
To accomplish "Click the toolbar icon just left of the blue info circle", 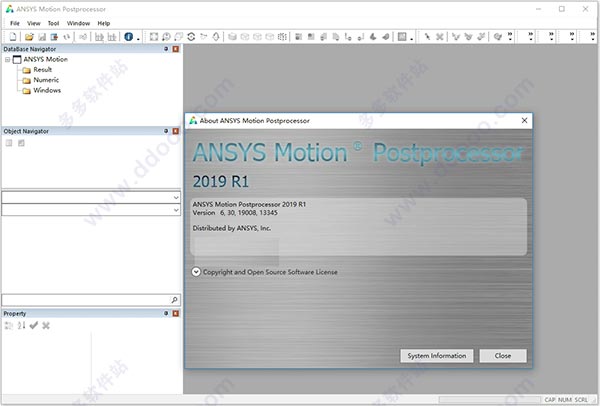I will pyautogui.click(x=112, y=37).
